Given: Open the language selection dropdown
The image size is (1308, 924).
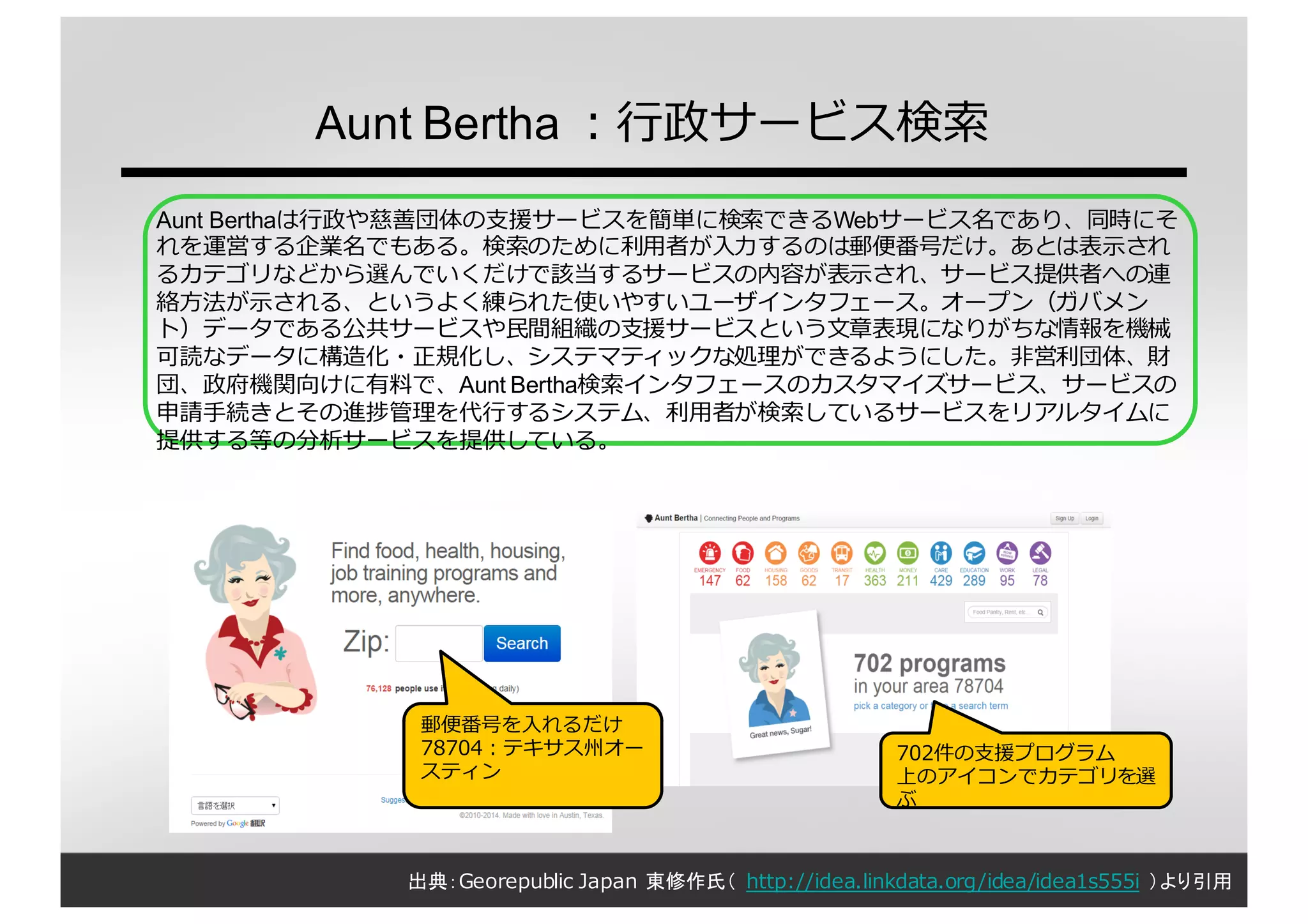Looking at the screenshot, I should pyautogui.click(x=235, y=805).
